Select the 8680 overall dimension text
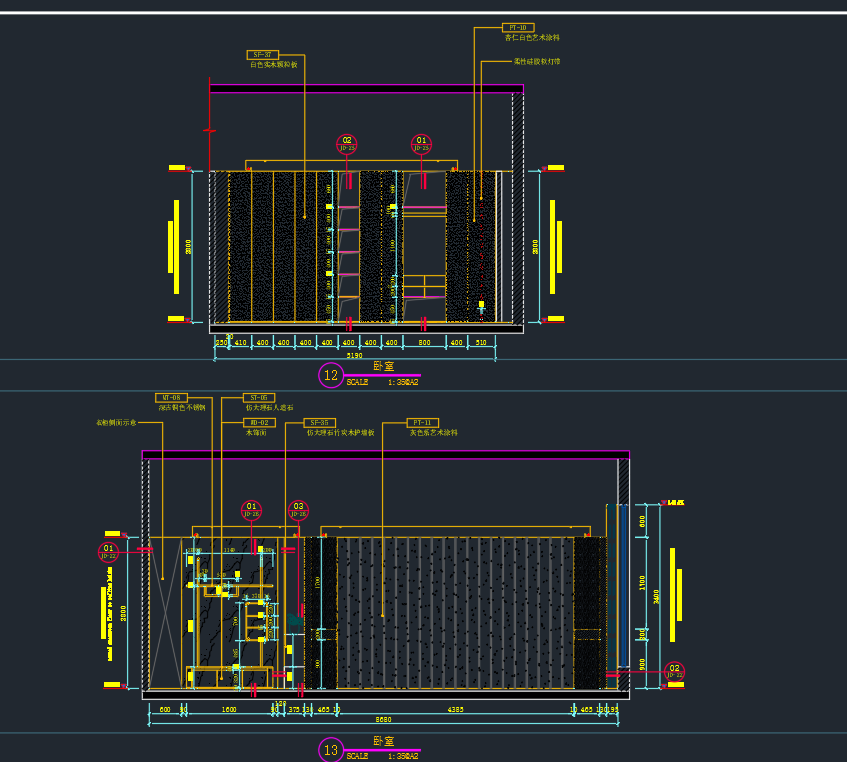The height and width of the screenshot is (762, 847). (384, 719)
